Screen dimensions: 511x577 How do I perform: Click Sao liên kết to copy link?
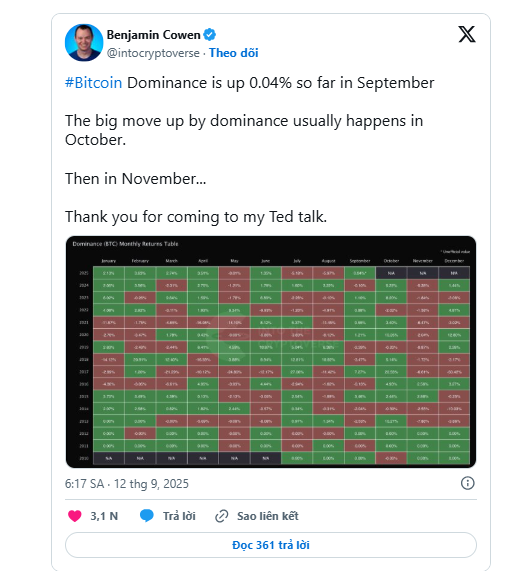point(268,516)
